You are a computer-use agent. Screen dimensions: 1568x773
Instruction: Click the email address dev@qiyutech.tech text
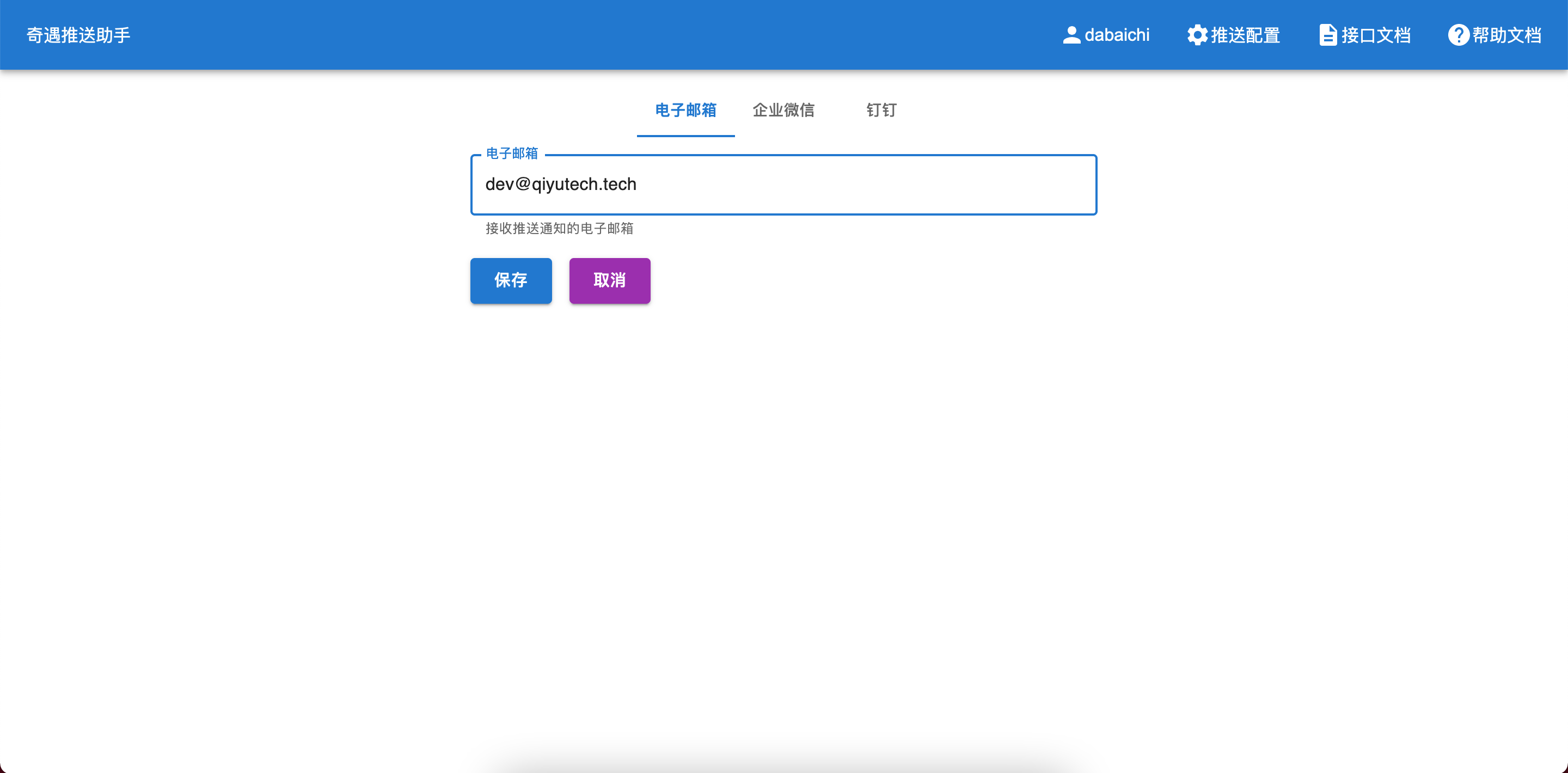pos(561,184)
